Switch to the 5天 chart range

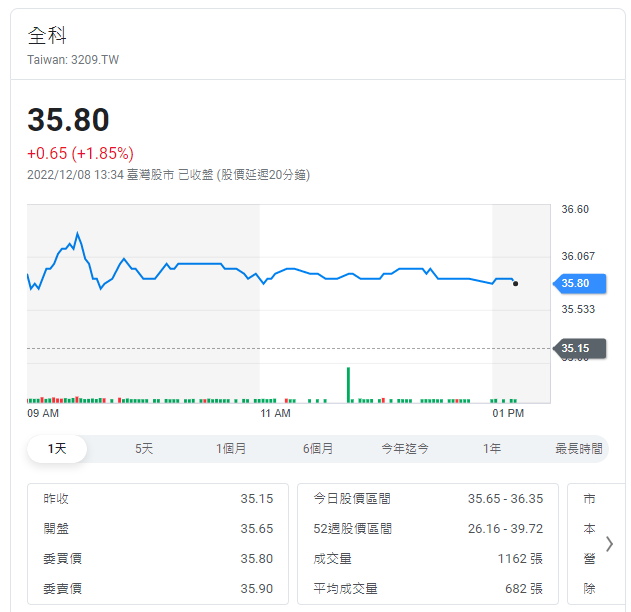tap(144, 449)
